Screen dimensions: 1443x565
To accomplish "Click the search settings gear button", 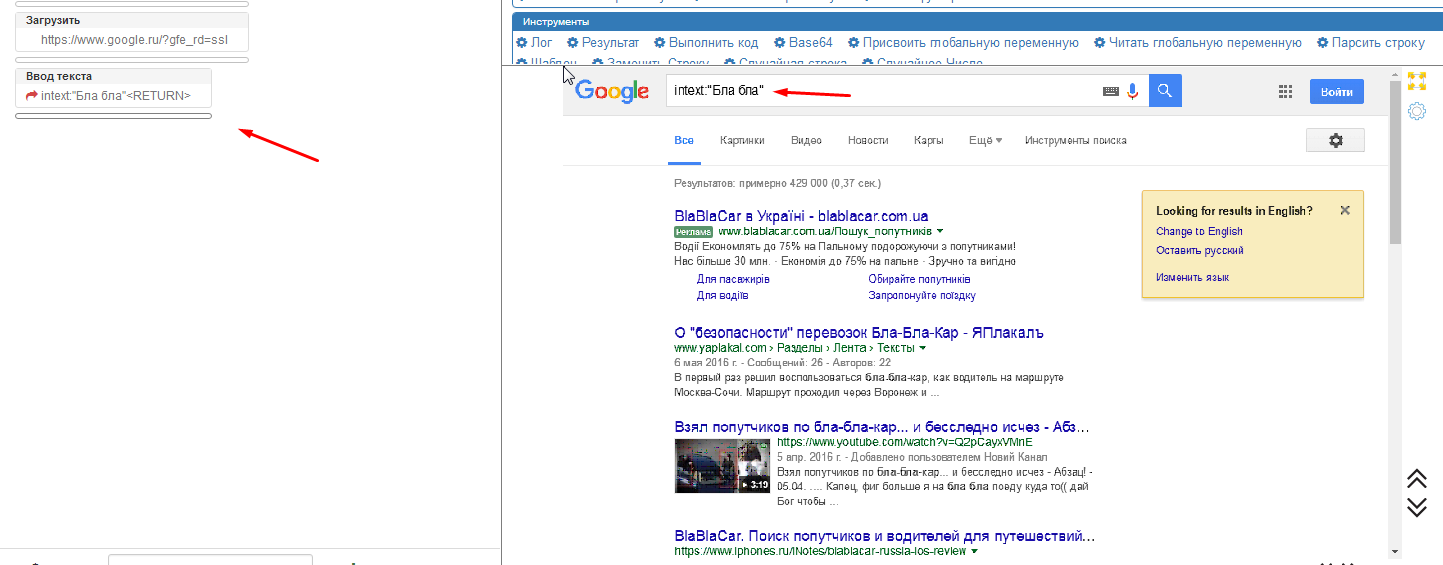I will (1335, 141).
